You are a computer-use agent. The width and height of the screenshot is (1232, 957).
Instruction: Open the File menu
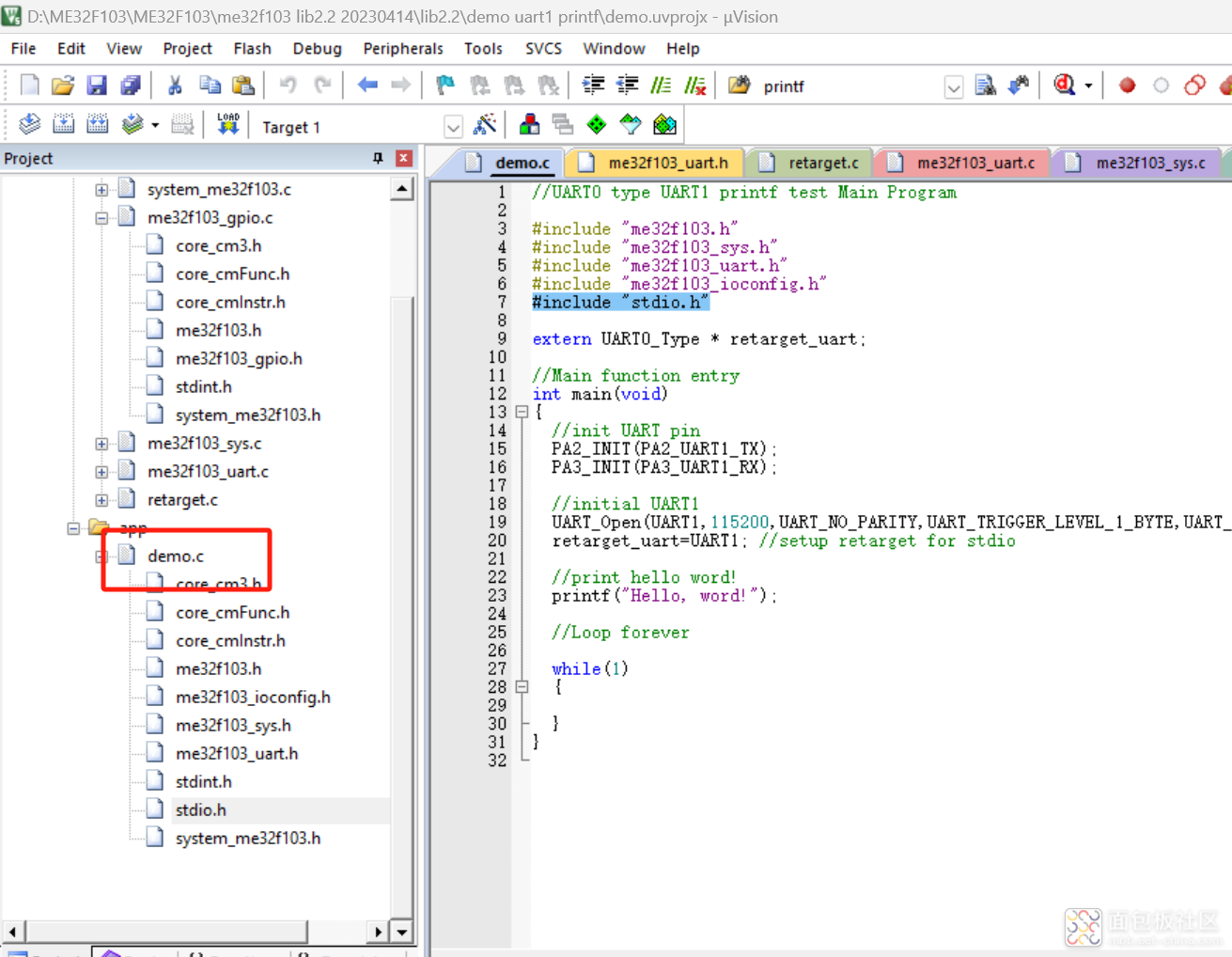click(23, 48)
